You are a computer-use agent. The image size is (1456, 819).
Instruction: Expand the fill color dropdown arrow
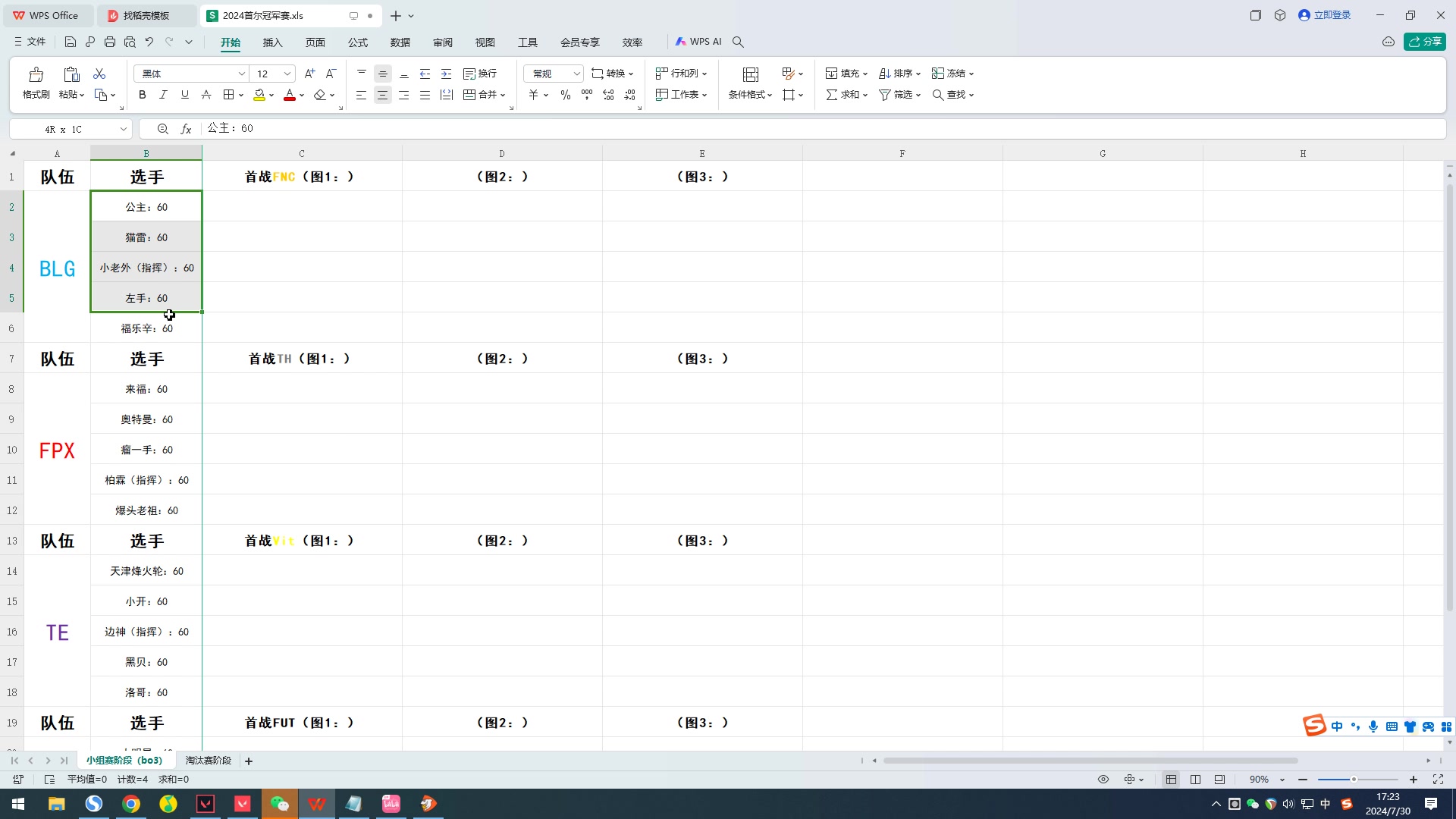pos(271,96)
